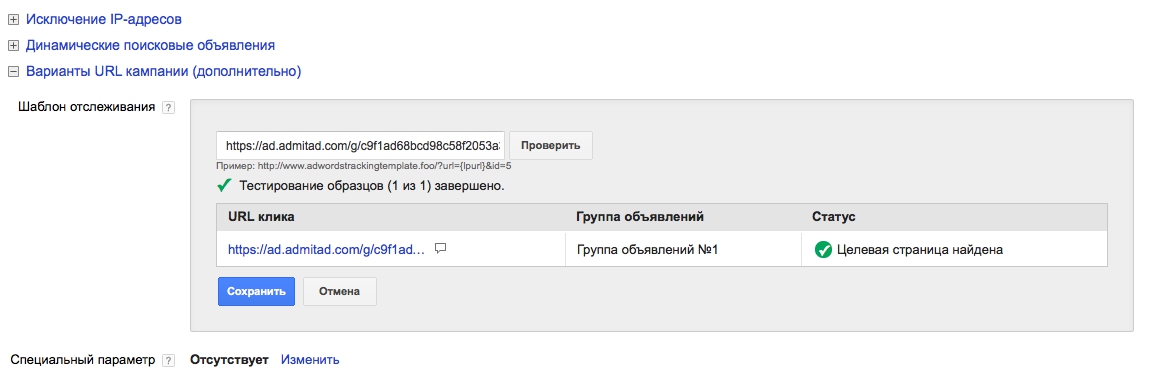Viewport: 1152px width, 384px height.
Task: Focus the tracking template URL input field
Action: coord(361,145)
